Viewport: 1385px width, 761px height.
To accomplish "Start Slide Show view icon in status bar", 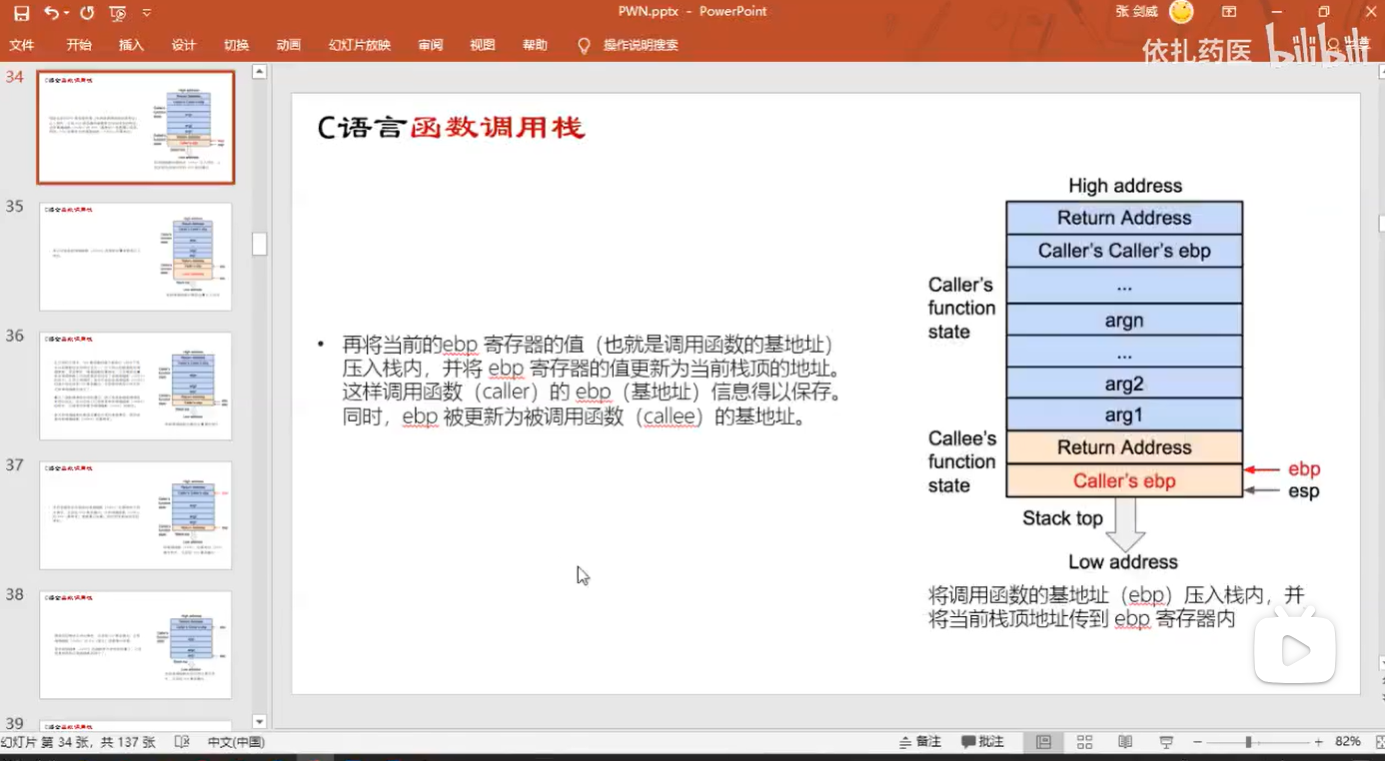I will pyautogui.click(x=1166, y=742).
